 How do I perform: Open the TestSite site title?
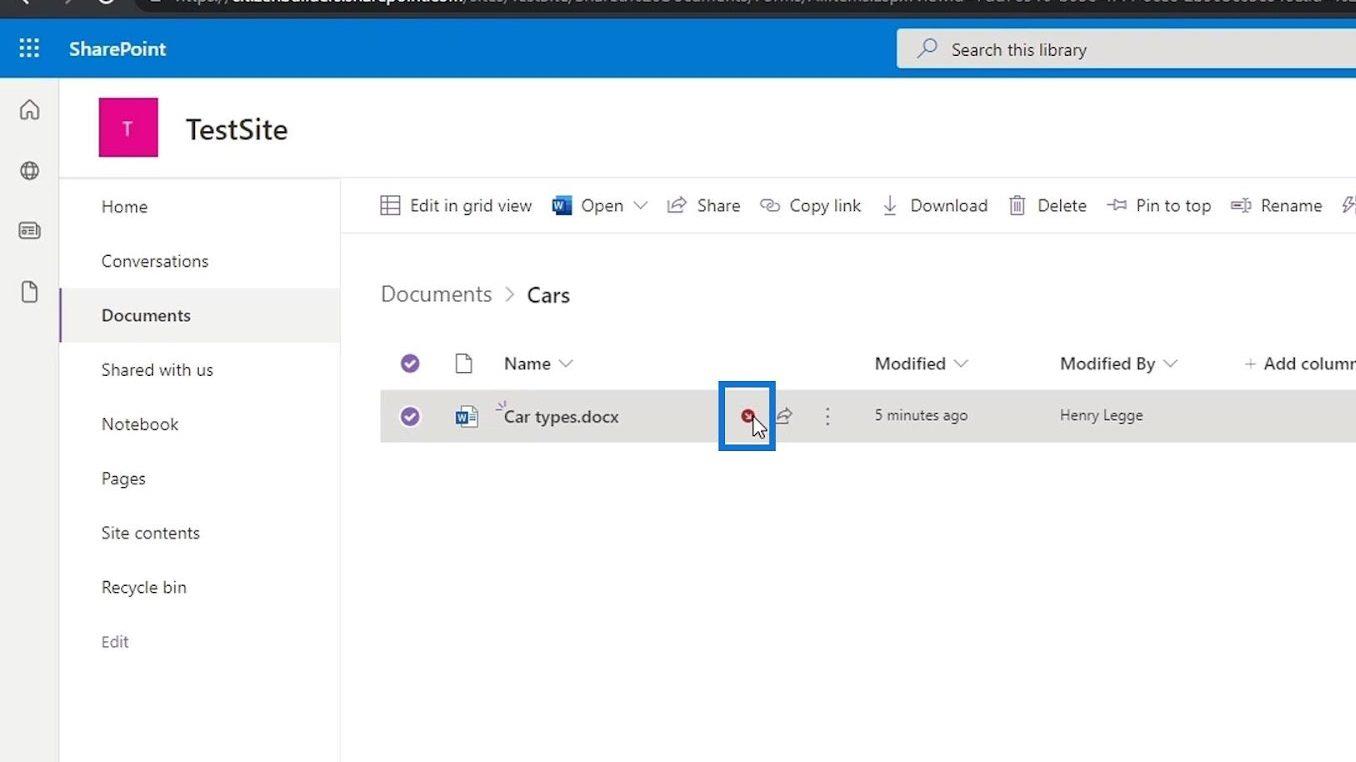237,129
